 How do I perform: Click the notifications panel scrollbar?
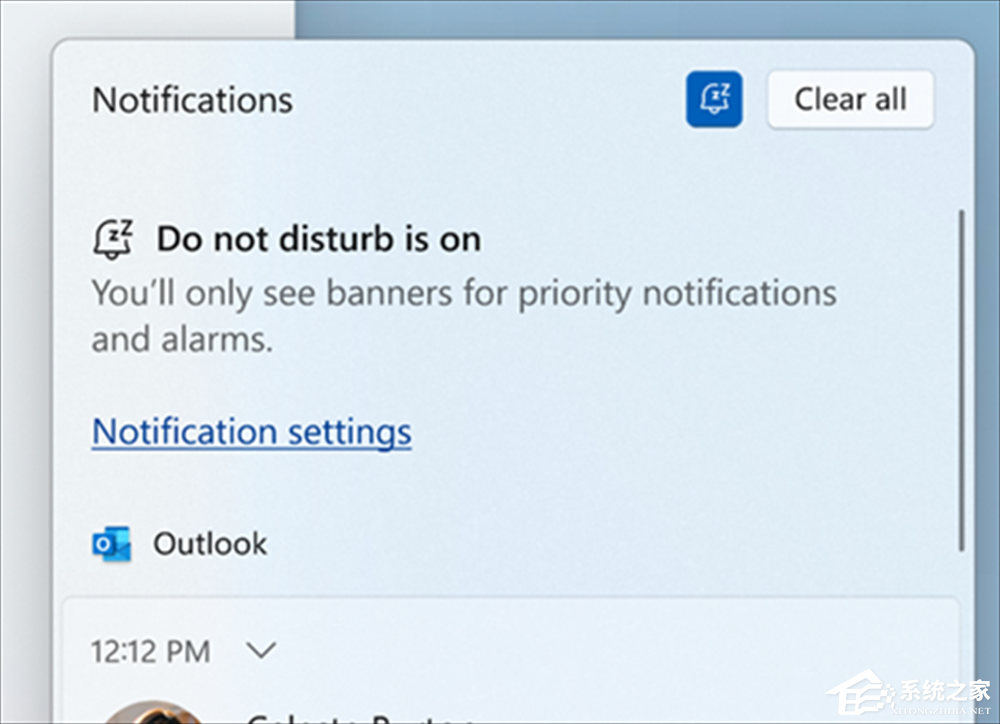(x=961, y=380)
